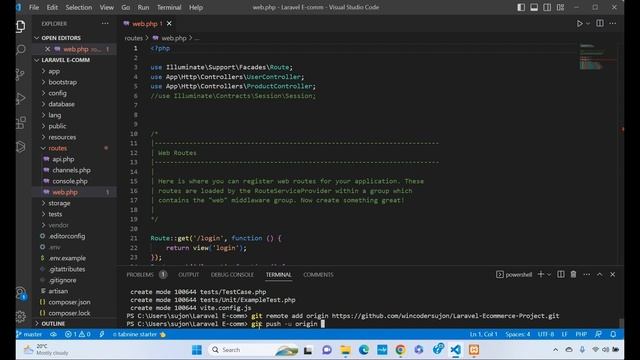Screen dimensions: 640x360
Task: Open the Search view in activity bar
Action: (x=21, y=50)
